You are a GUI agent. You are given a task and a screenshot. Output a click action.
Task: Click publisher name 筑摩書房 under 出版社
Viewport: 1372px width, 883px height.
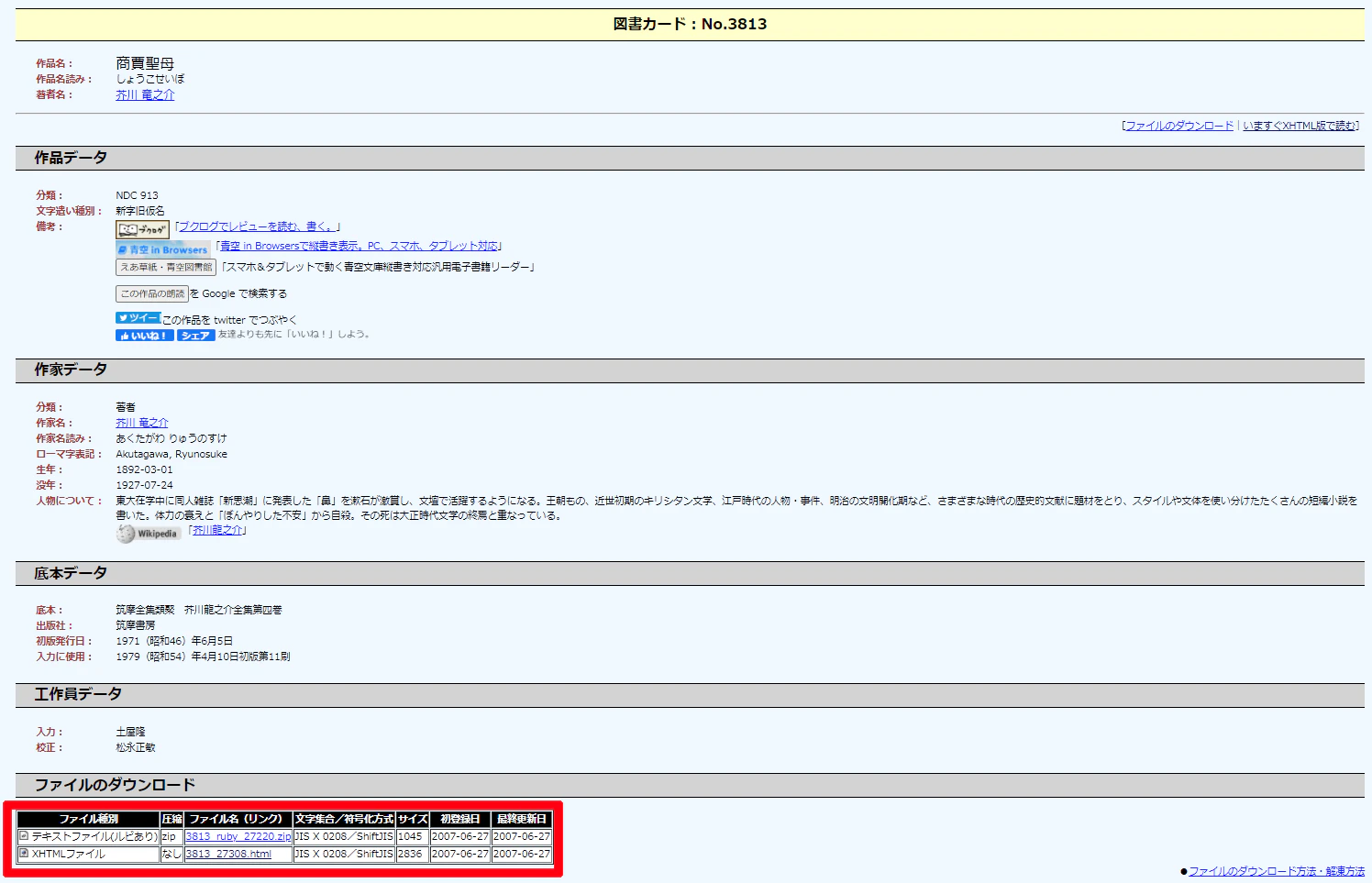pos(136,625)
